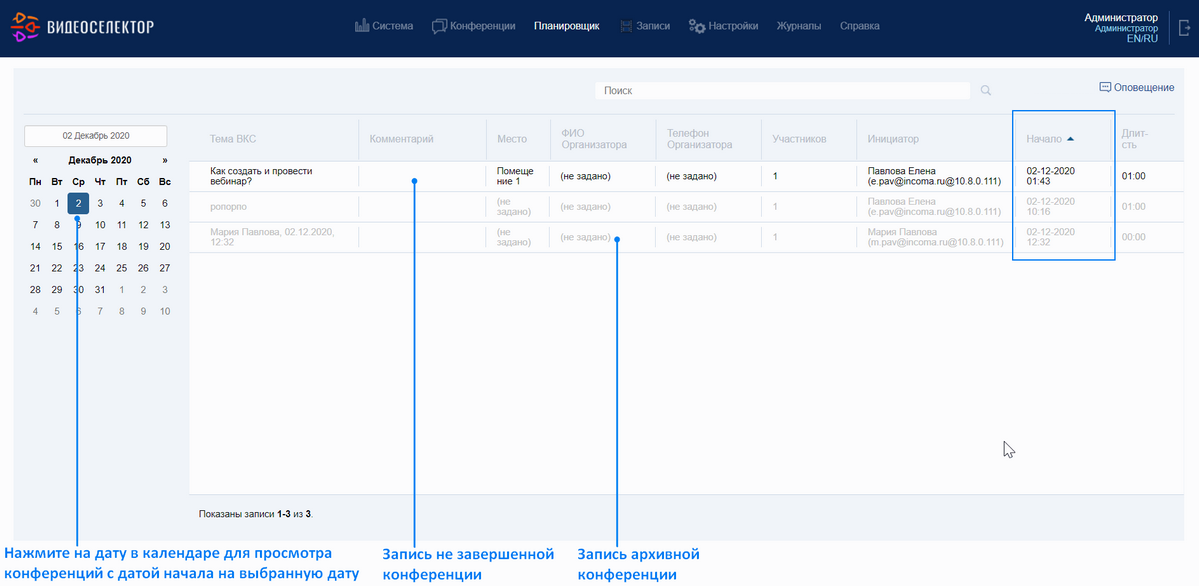Sort by Участников column header
Screen dimensions: 1199x586
(x=799, y=139)
